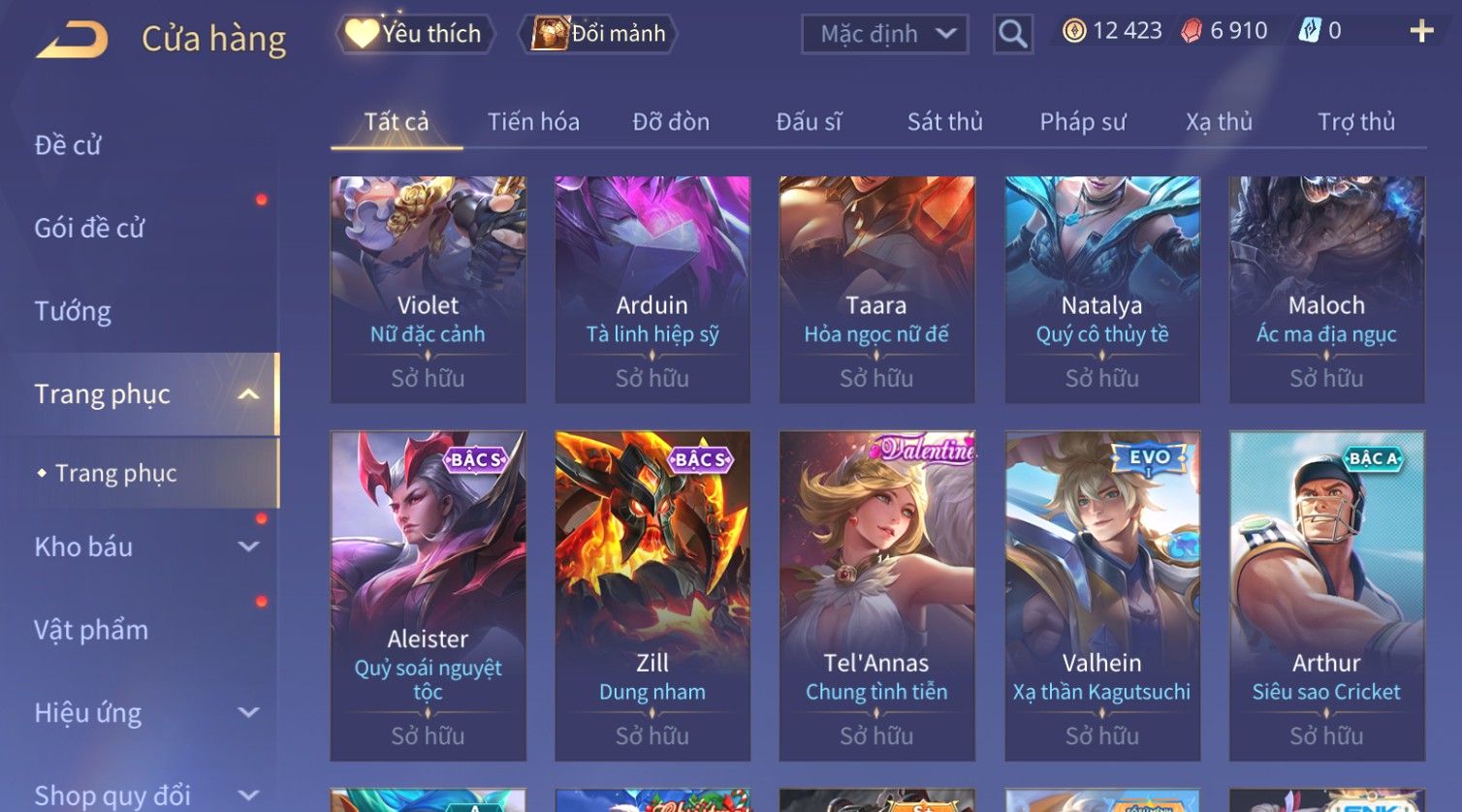The image size is (1462, 812).
Task: Open Zill Dung nham skin card
Action: [x=652, y=596]
